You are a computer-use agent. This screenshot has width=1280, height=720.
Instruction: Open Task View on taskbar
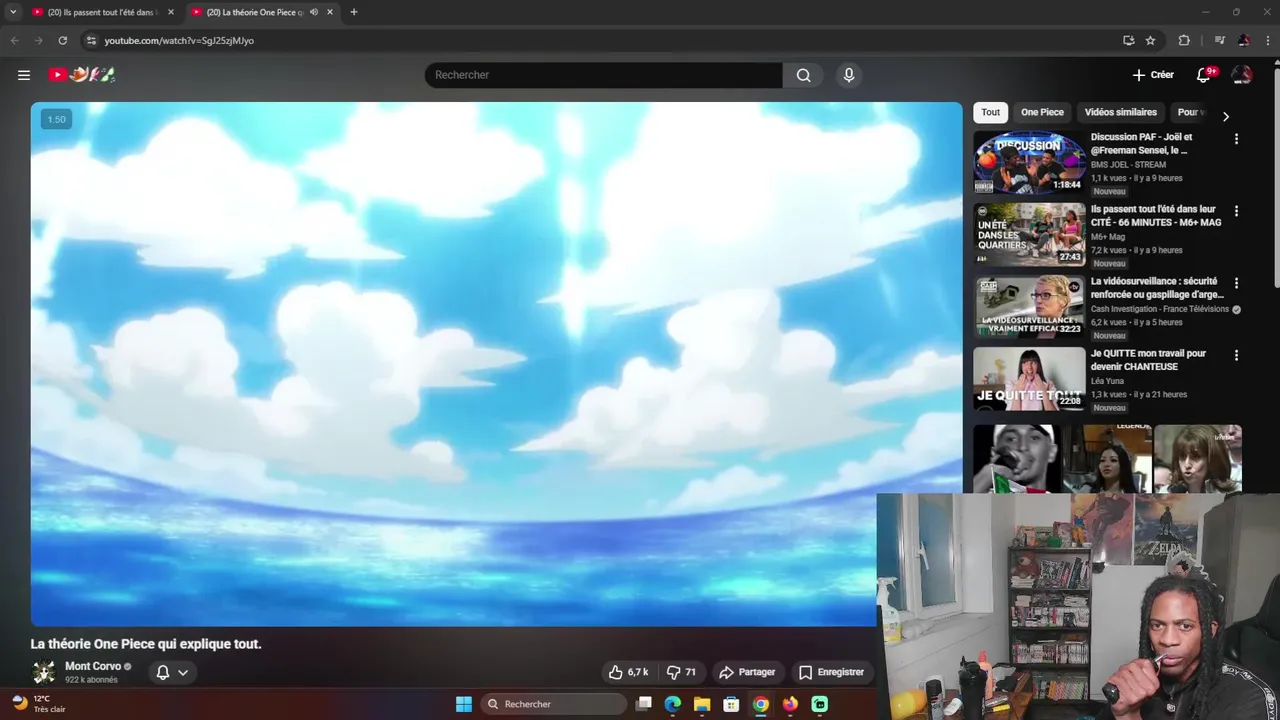tap(644, 704)
